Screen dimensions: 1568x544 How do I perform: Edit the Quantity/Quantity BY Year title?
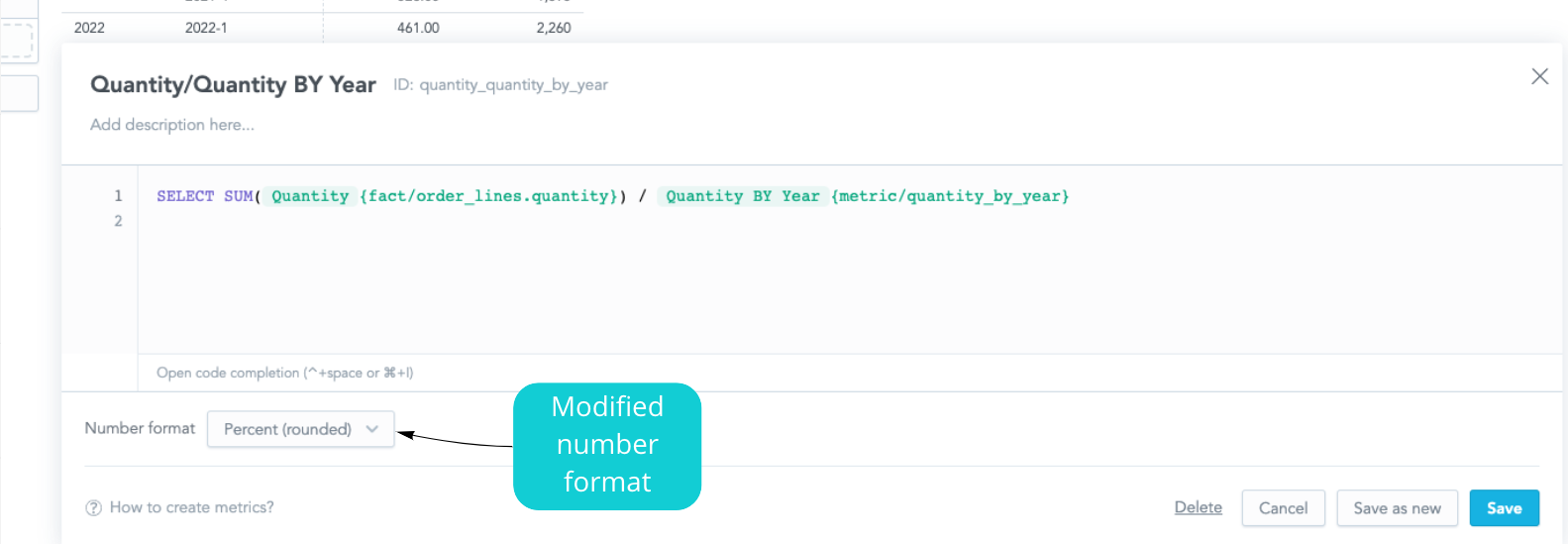click(x=233, y=85)
